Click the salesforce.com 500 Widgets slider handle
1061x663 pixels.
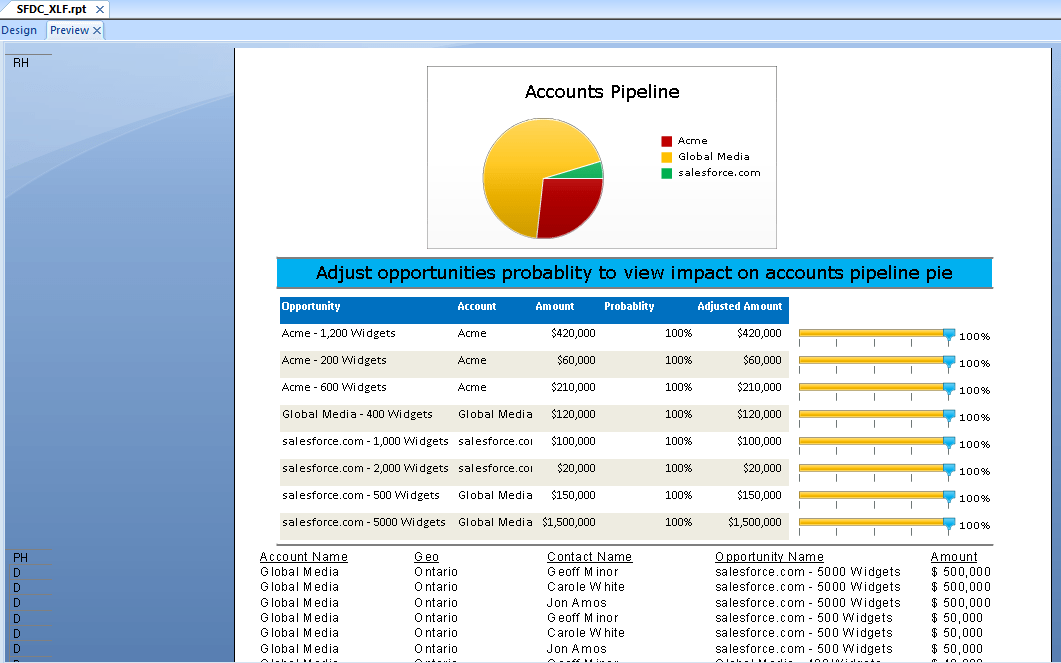(949, 497)
